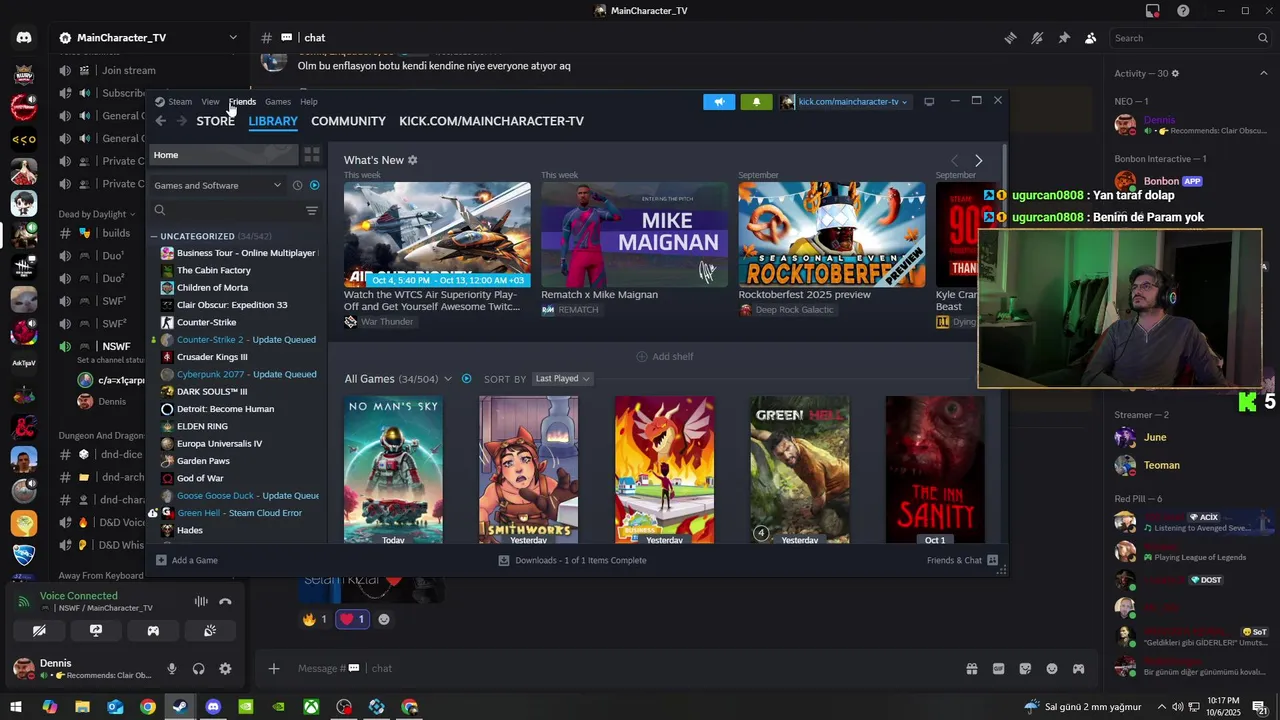Collapse the Uncategorized games category

(154, 236)
